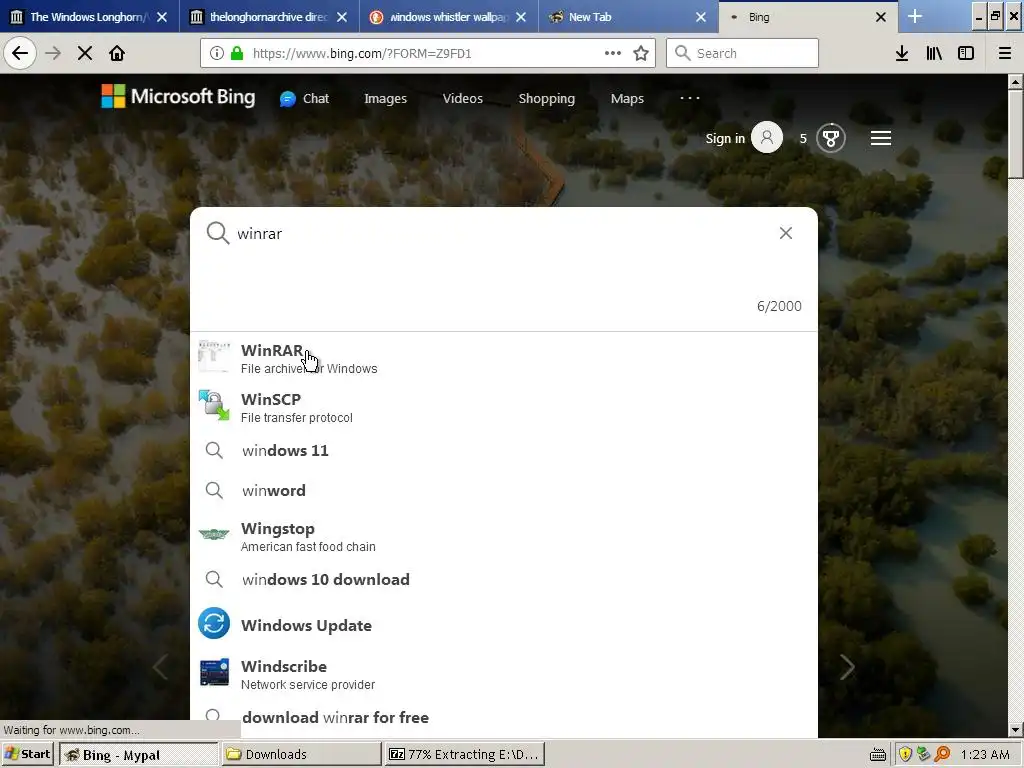The image size is (1024, 768).
Task: Switch to thelonghornarchive directory tab
Action: click(268, 17)
